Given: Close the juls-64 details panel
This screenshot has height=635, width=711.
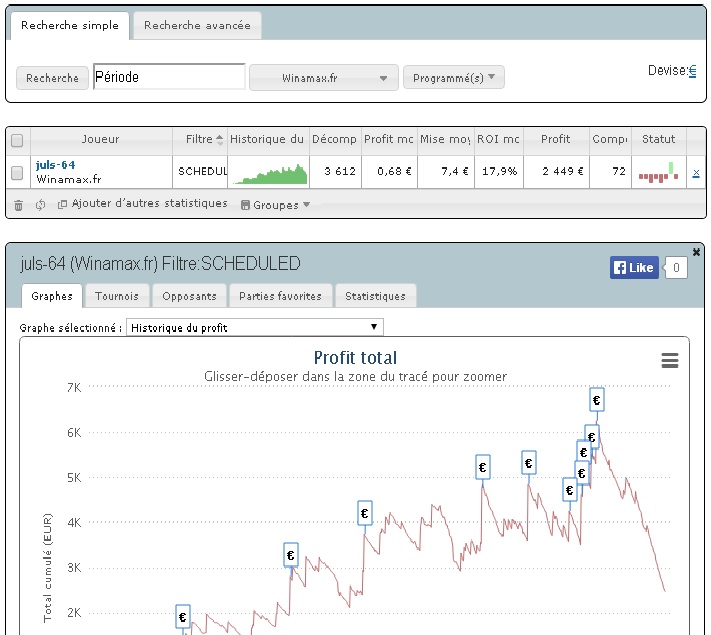Looking at the screenshot, I should [697, 251].
